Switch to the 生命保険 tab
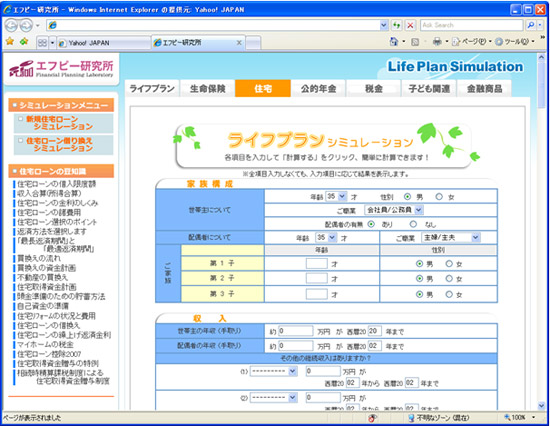550x426 pixels. (208, 88)
